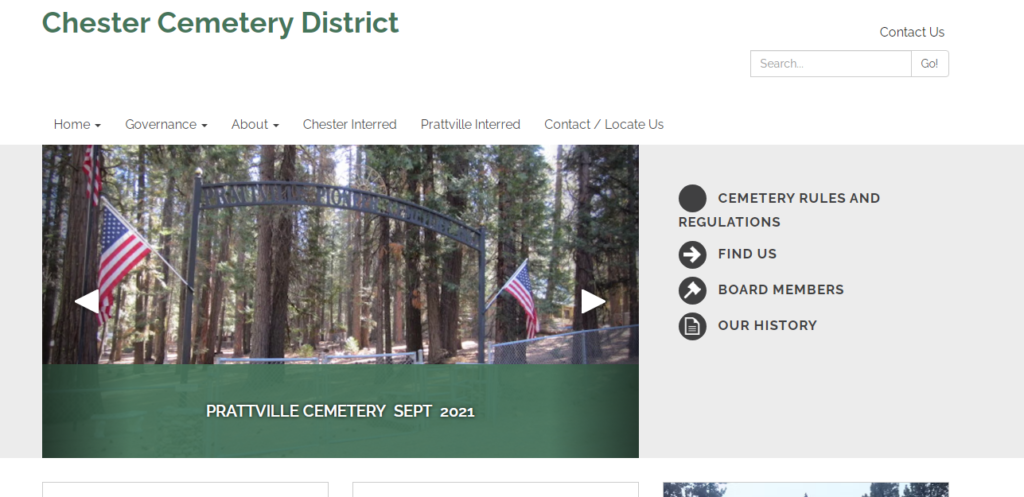Expand the About dropdown menu
Screen dimensions: 1024x497
[255, 124]
